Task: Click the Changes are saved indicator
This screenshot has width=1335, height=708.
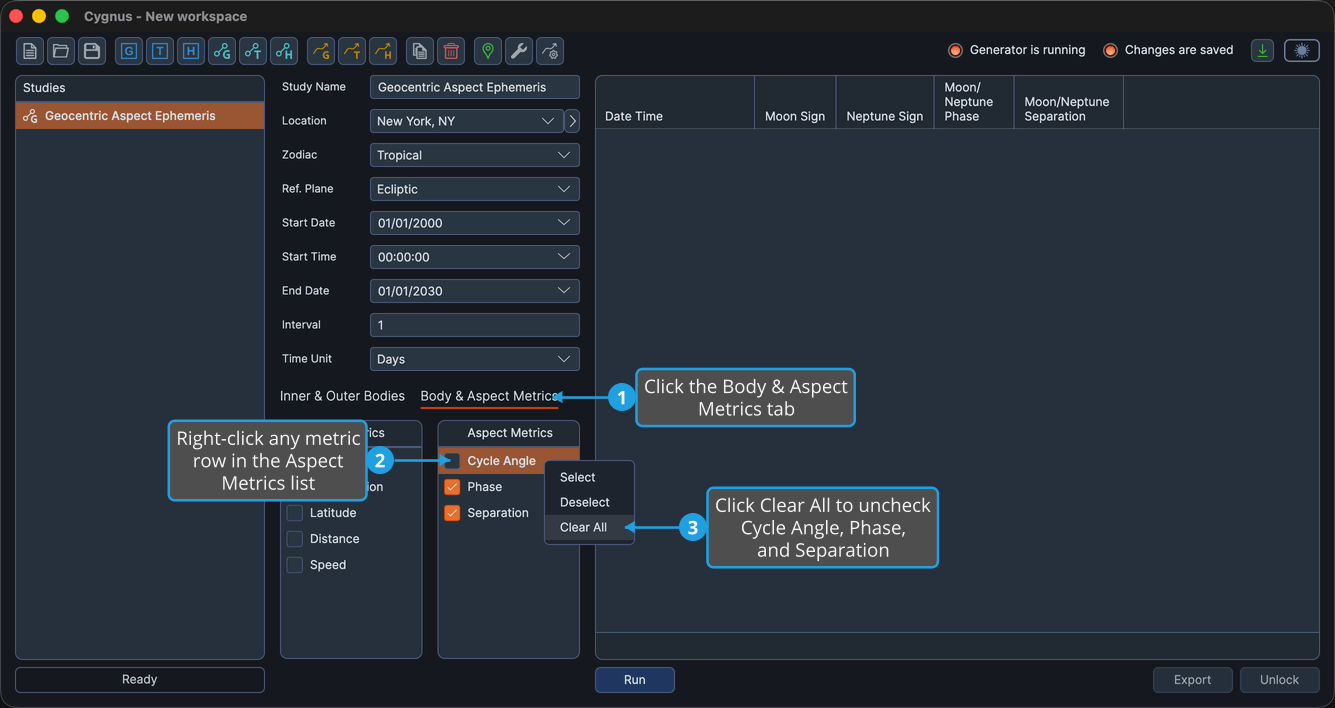Action: [x=1168, y=50]
